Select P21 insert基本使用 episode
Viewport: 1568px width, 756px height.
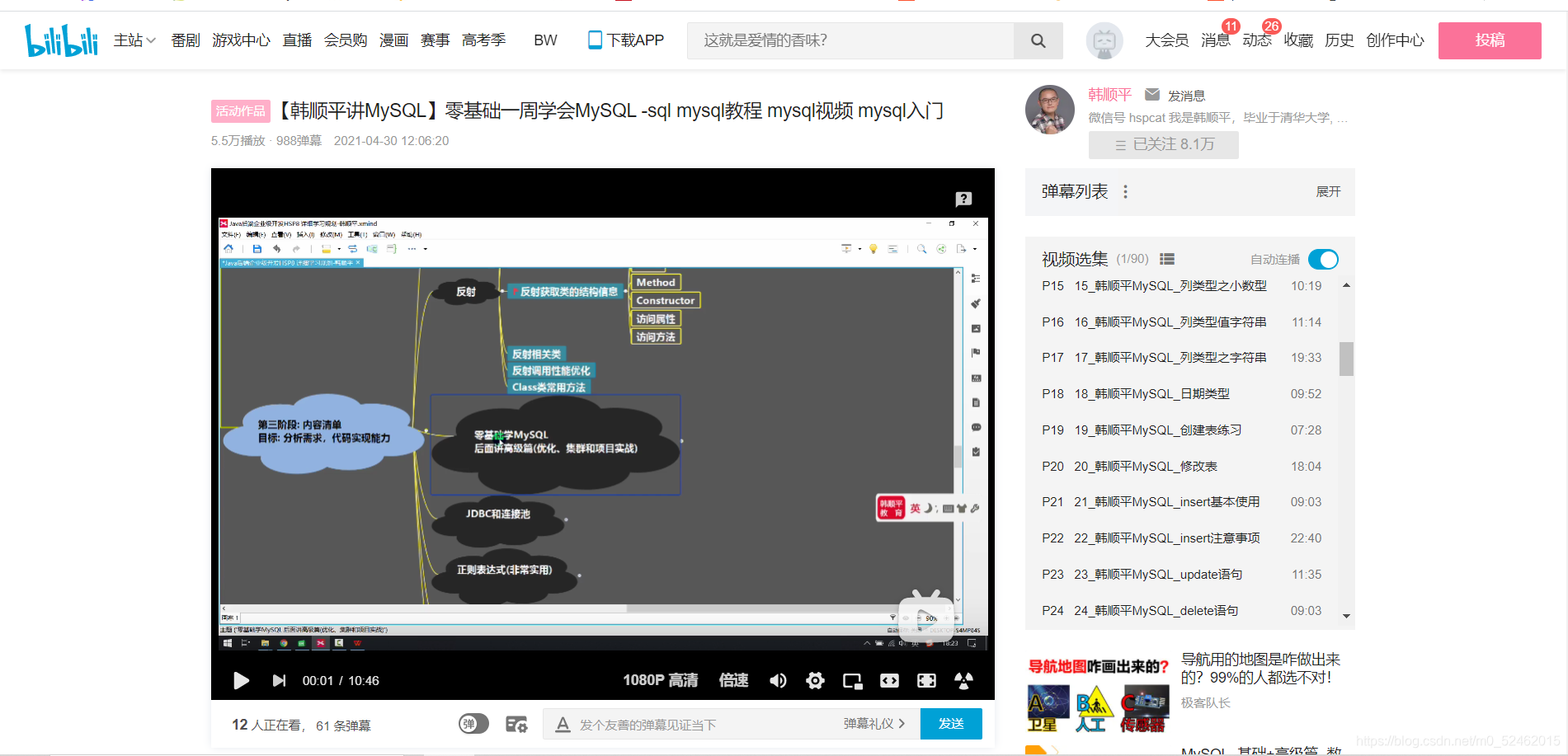(1181, 502)
